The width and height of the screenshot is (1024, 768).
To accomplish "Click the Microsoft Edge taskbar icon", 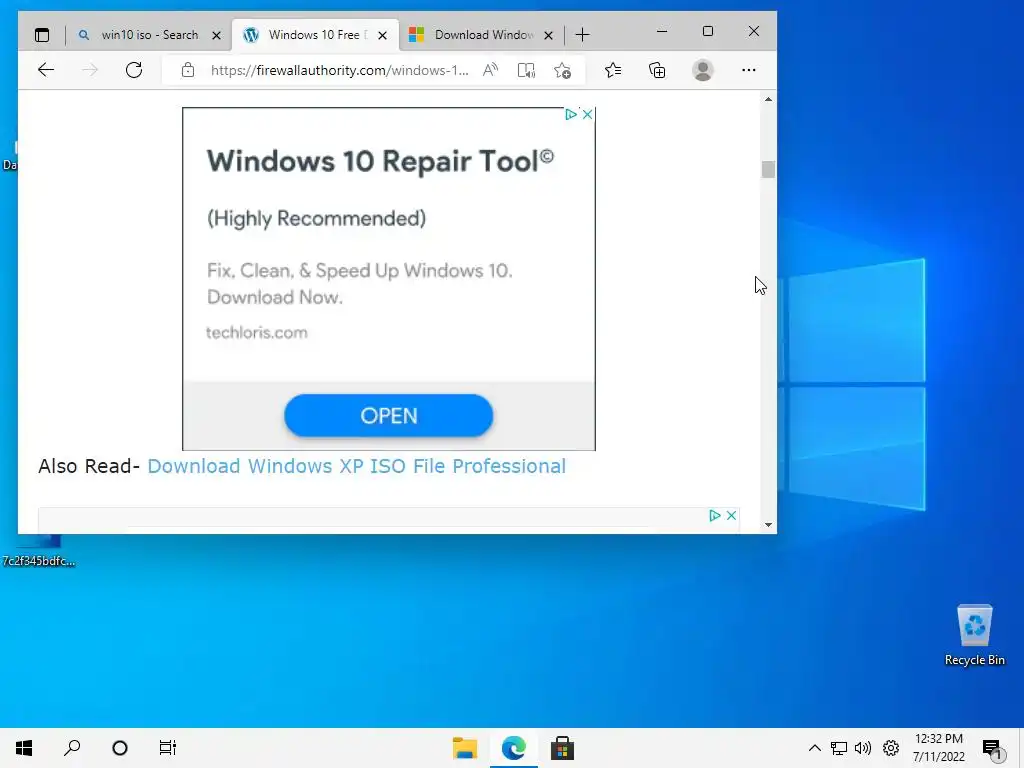I will (x=513, y=748).
